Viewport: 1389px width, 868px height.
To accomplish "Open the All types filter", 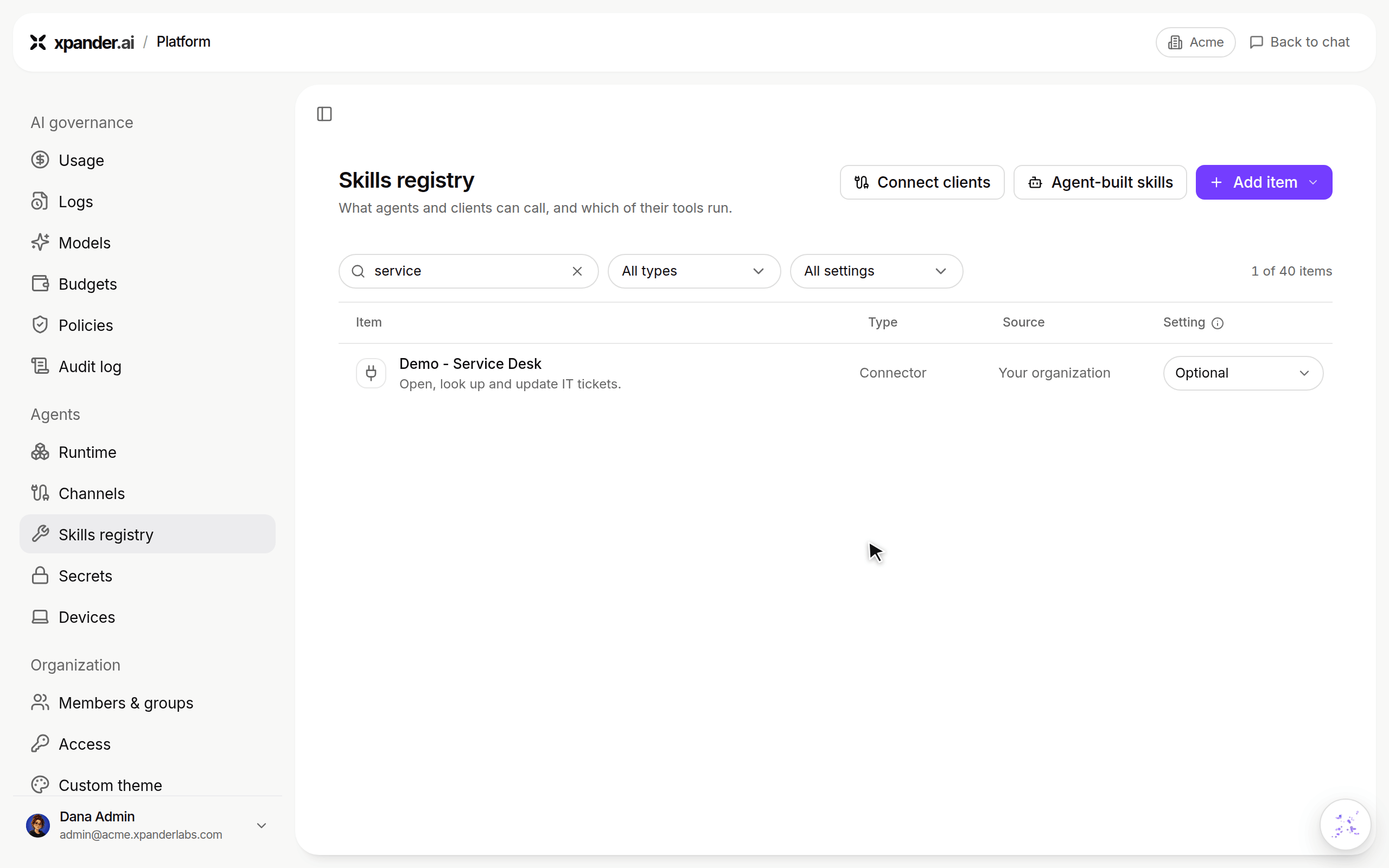I will coord(694,271).
